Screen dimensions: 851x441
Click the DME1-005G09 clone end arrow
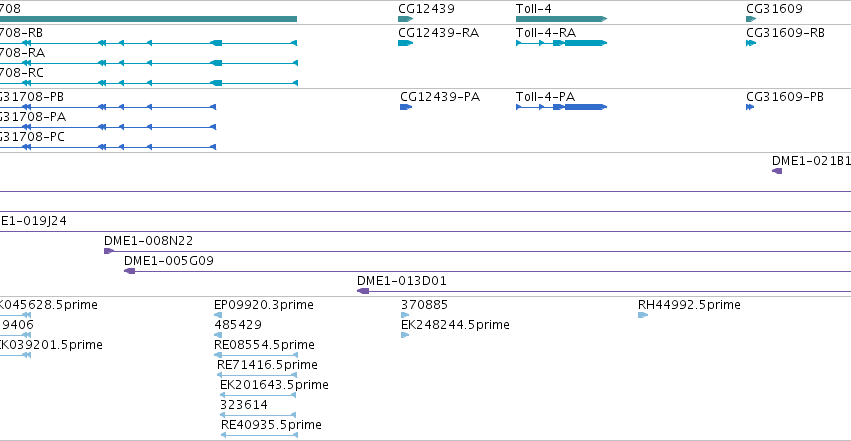click(129, 271)
